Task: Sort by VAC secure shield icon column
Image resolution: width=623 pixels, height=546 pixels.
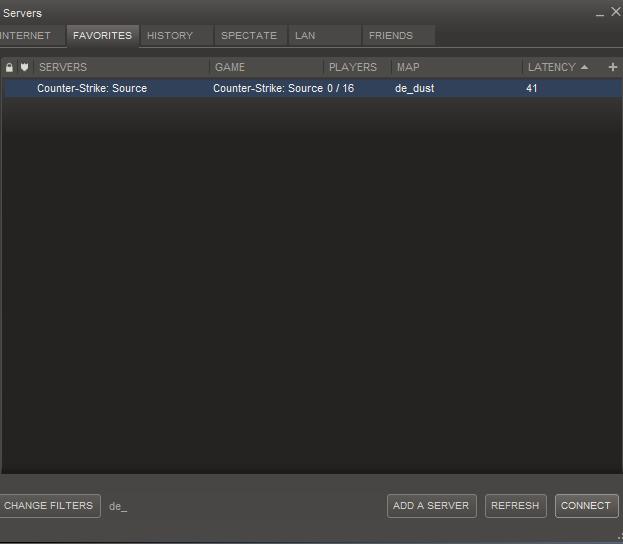Action: 25,67
